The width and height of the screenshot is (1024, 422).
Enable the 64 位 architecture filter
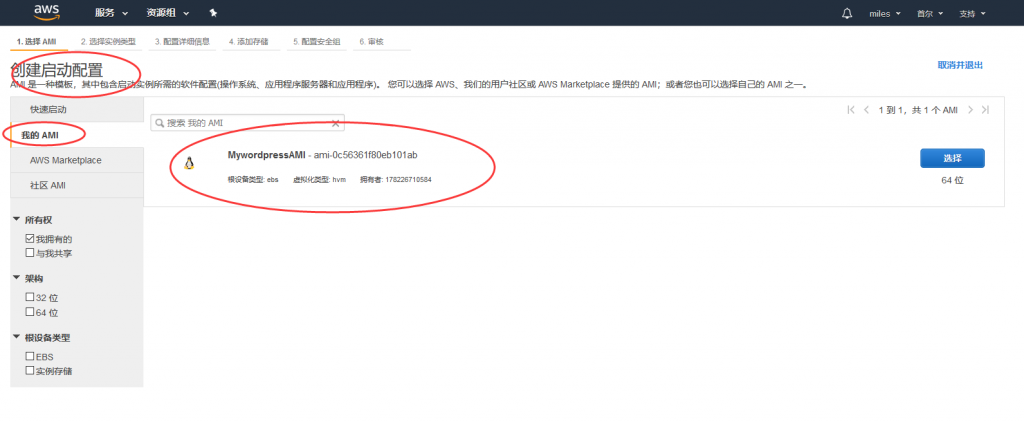29,312
